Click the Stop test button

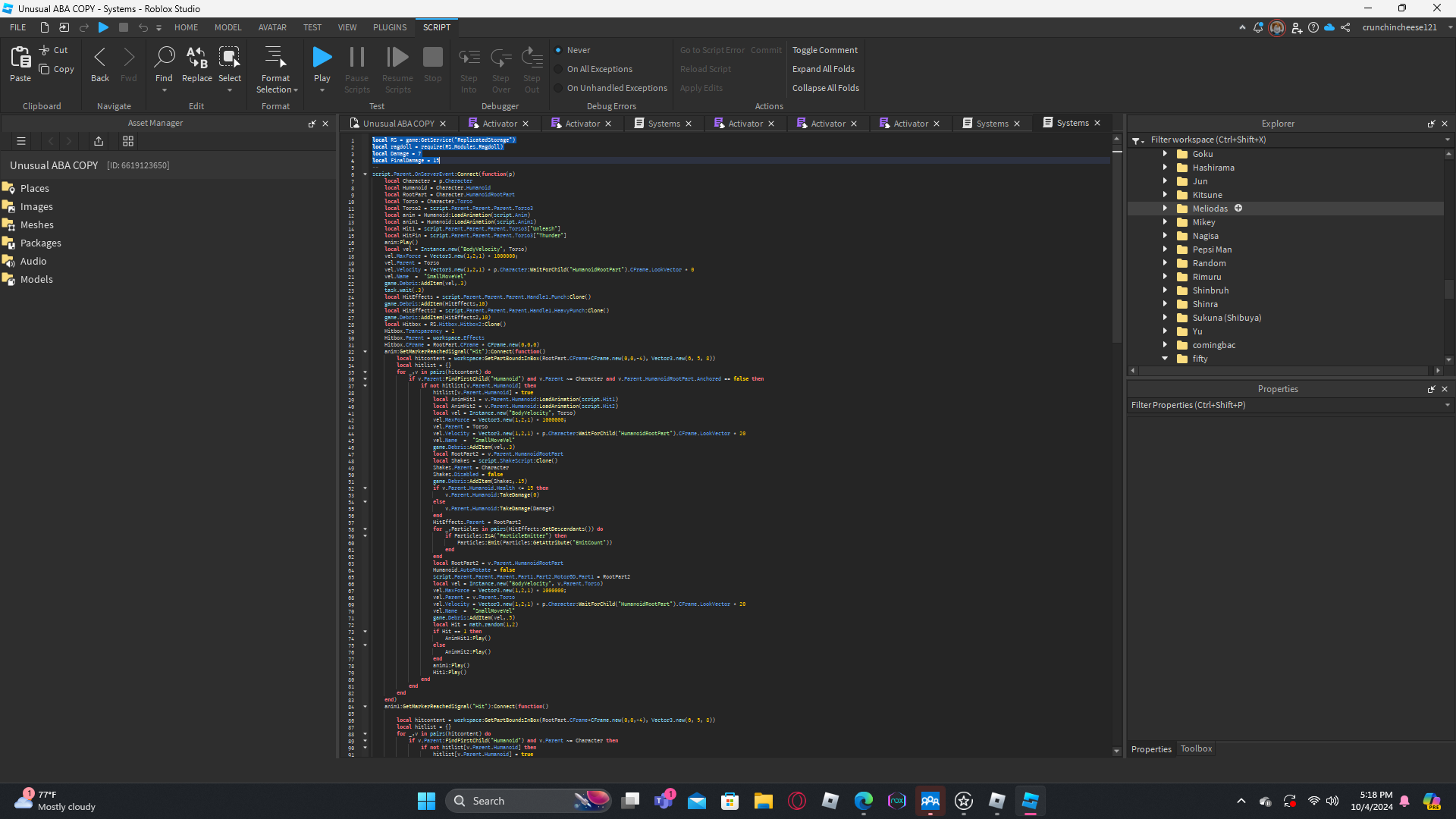[x=433, y=57]
